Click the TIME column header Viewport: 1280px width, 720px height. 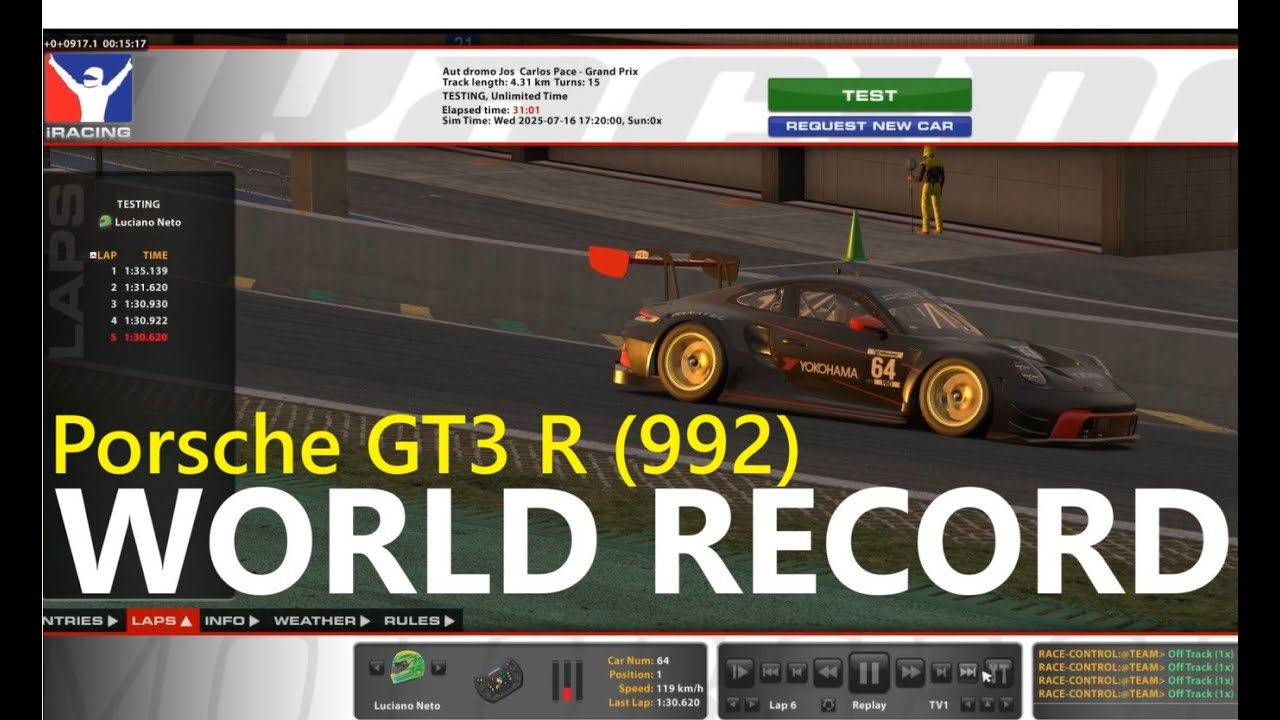(x=155, y=255)
